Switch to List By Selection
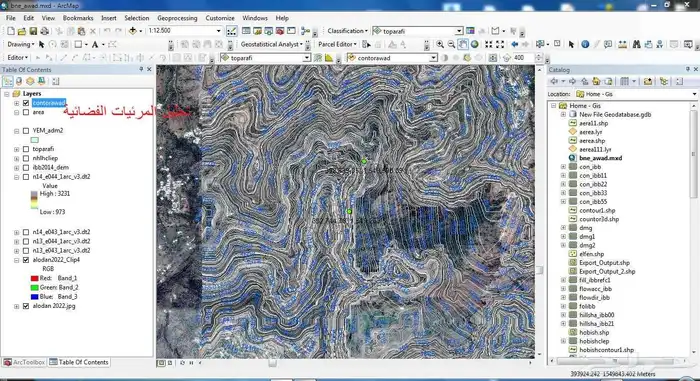 (x=41, y=81)
